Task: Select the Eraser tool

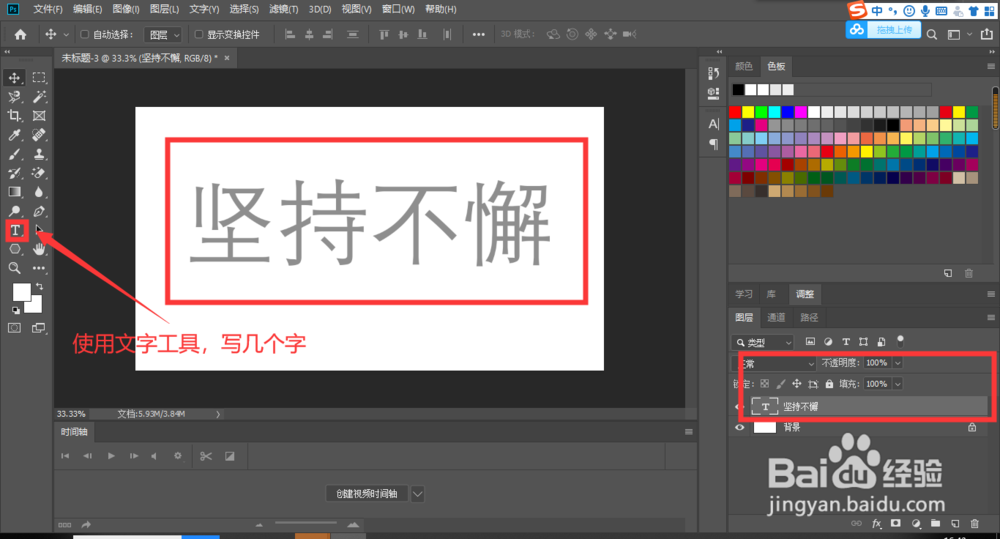Action: point(39,173)
